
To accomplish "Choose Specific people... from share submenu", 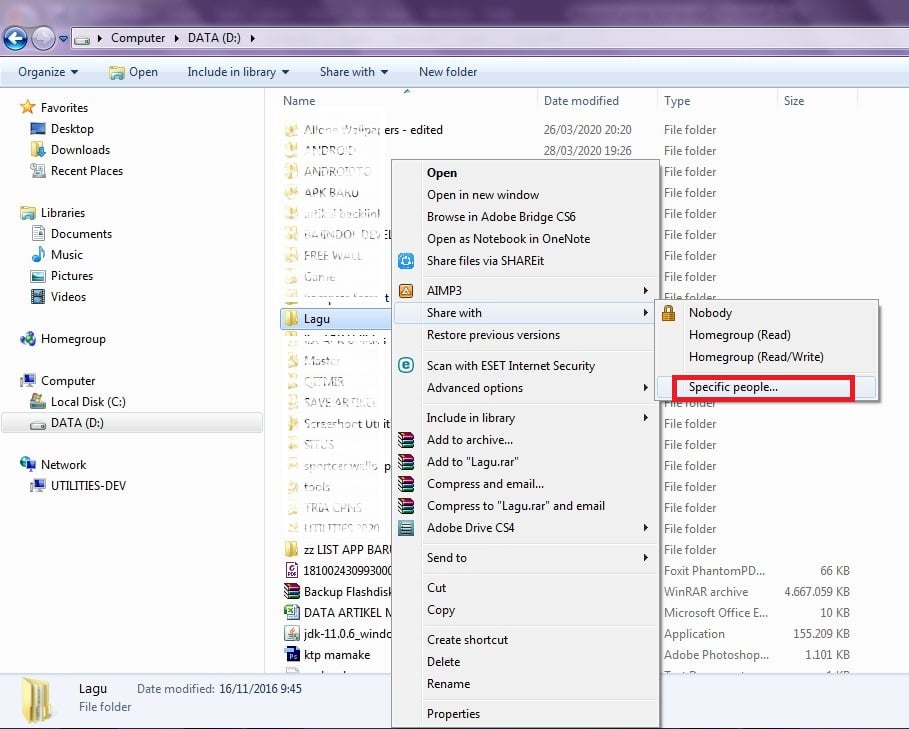I will click(x=733, y=387).
